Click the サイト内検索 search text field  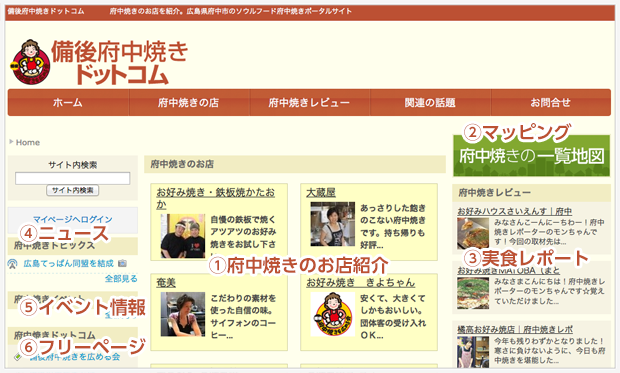72,178
